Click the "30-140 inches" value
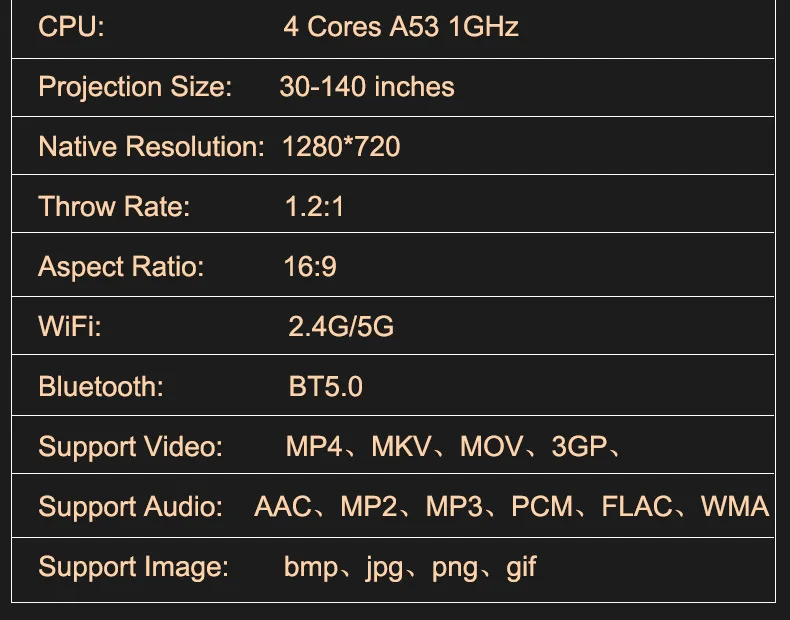This screenshot has width=790, height=620. point(367,87)
